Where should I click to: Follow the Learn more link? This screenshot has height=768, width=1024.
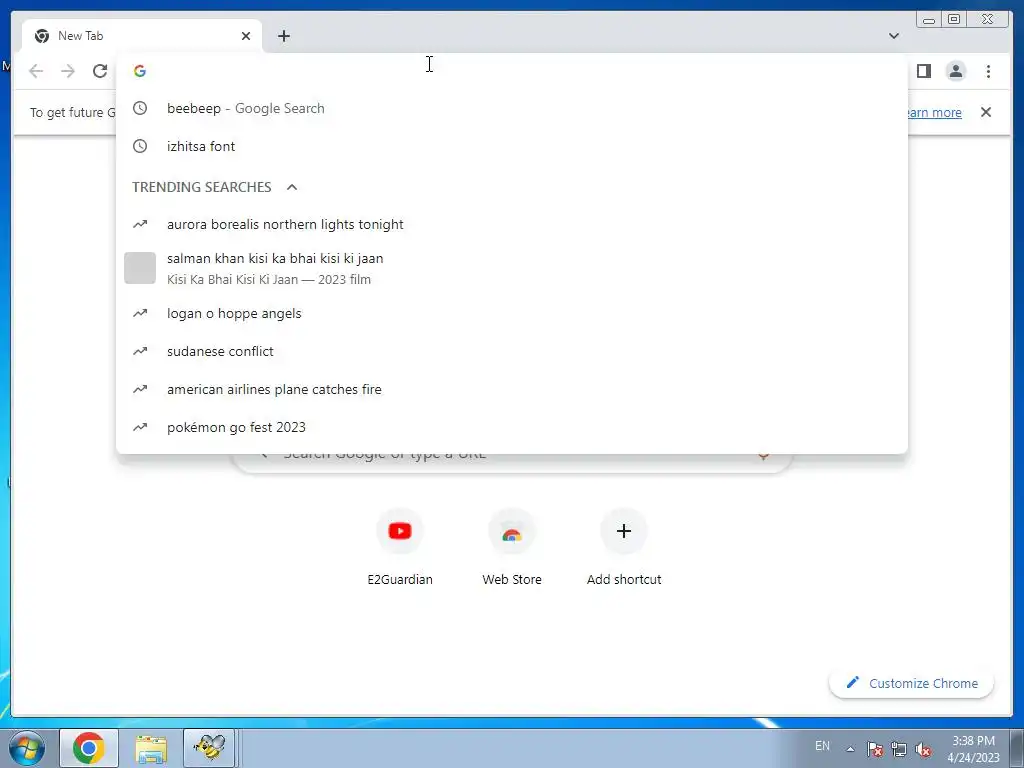[934, 112]
